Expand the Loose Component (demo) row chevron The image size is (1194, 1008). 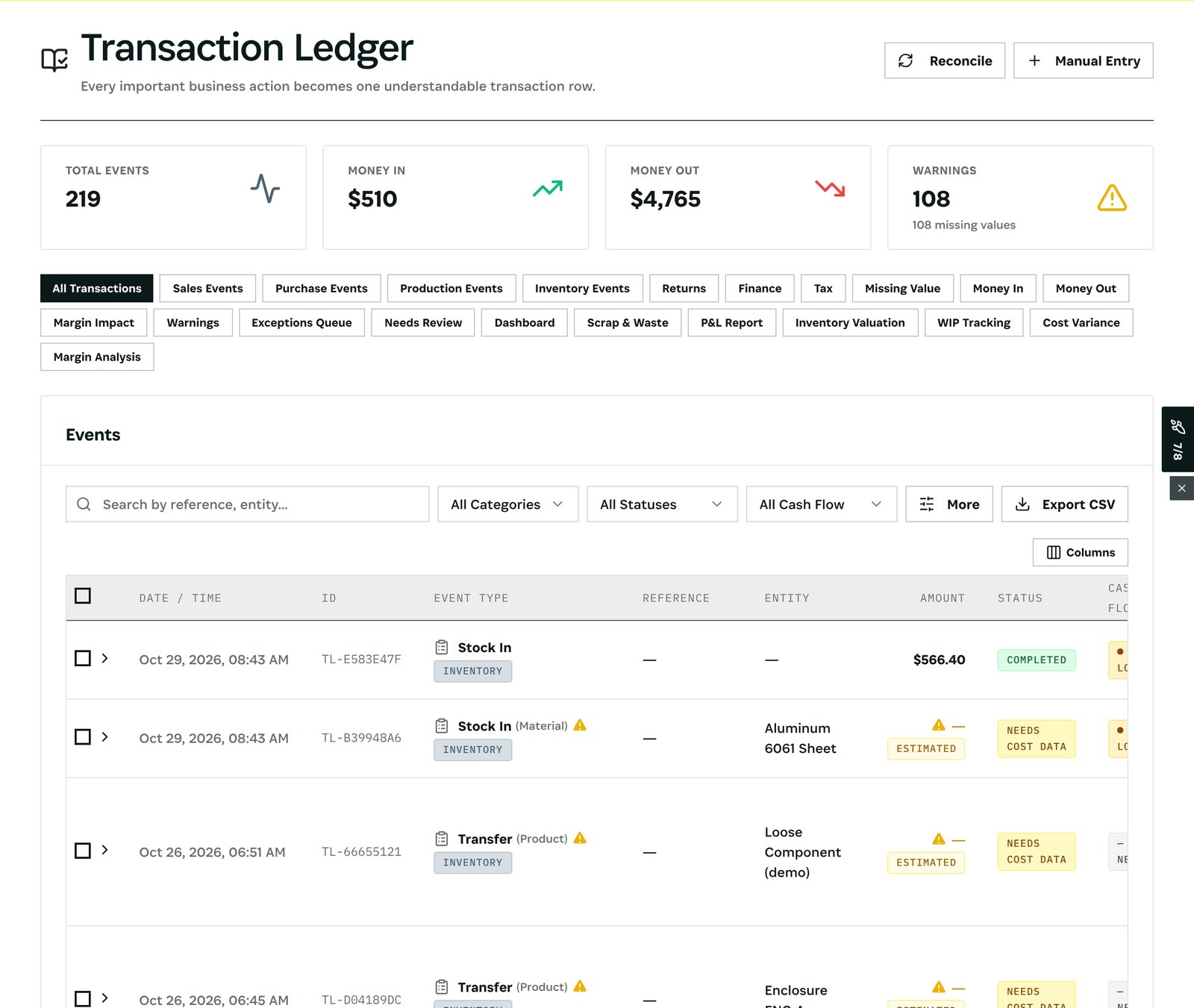point(105,850)
